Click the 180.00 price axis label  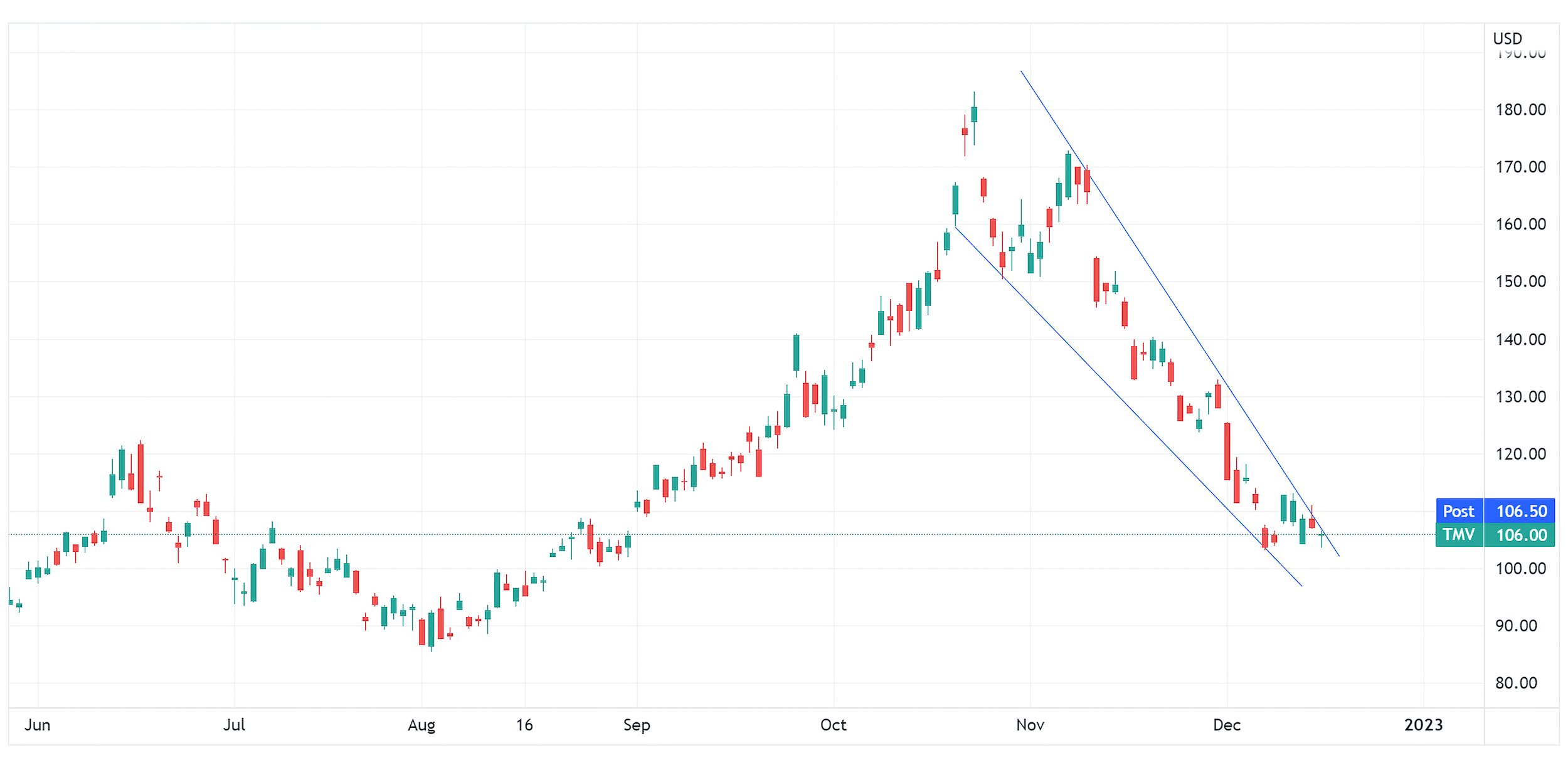pos(1520,110)
